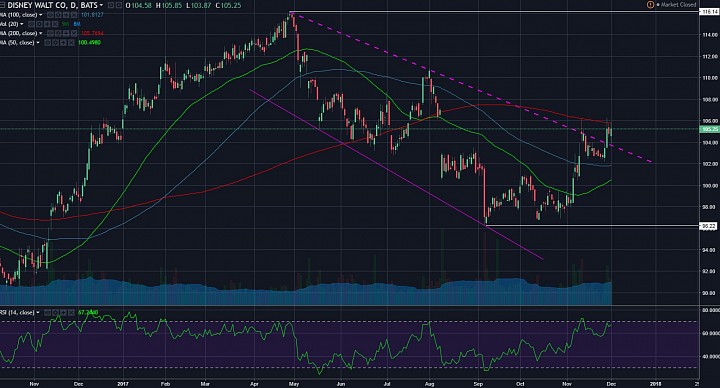This screenshot has height=388, width=720.
Task: Toggle visibility of MA (200, close)
Action: pyautogui.click(x=50, y=33)
